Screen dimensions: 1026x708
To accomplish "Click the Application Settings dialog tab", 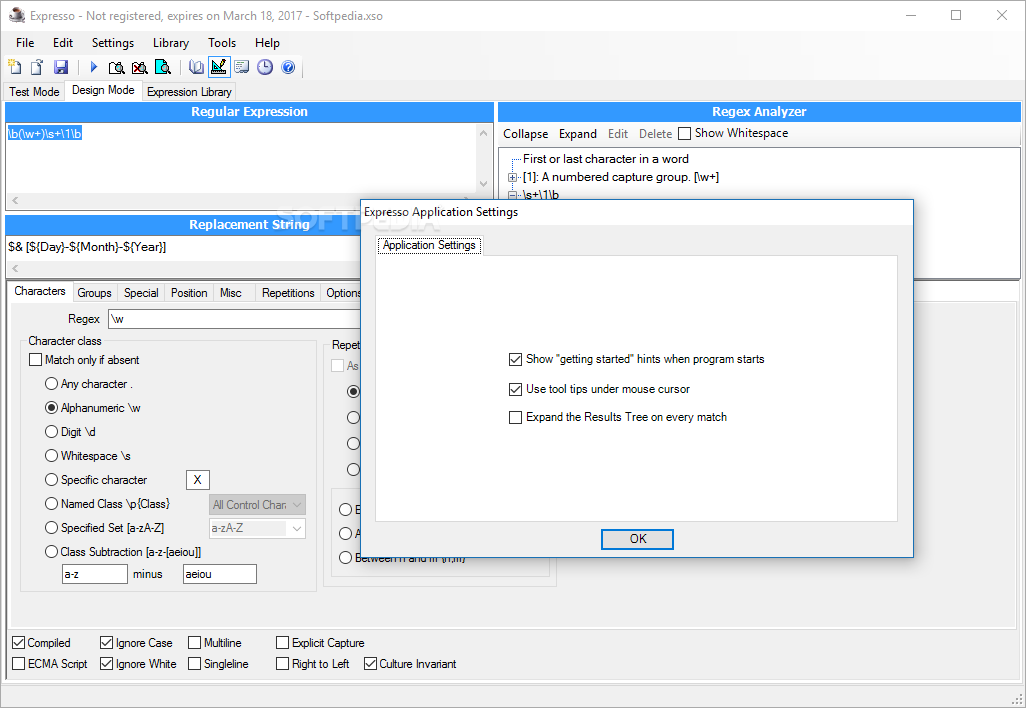I will (429, 245).
